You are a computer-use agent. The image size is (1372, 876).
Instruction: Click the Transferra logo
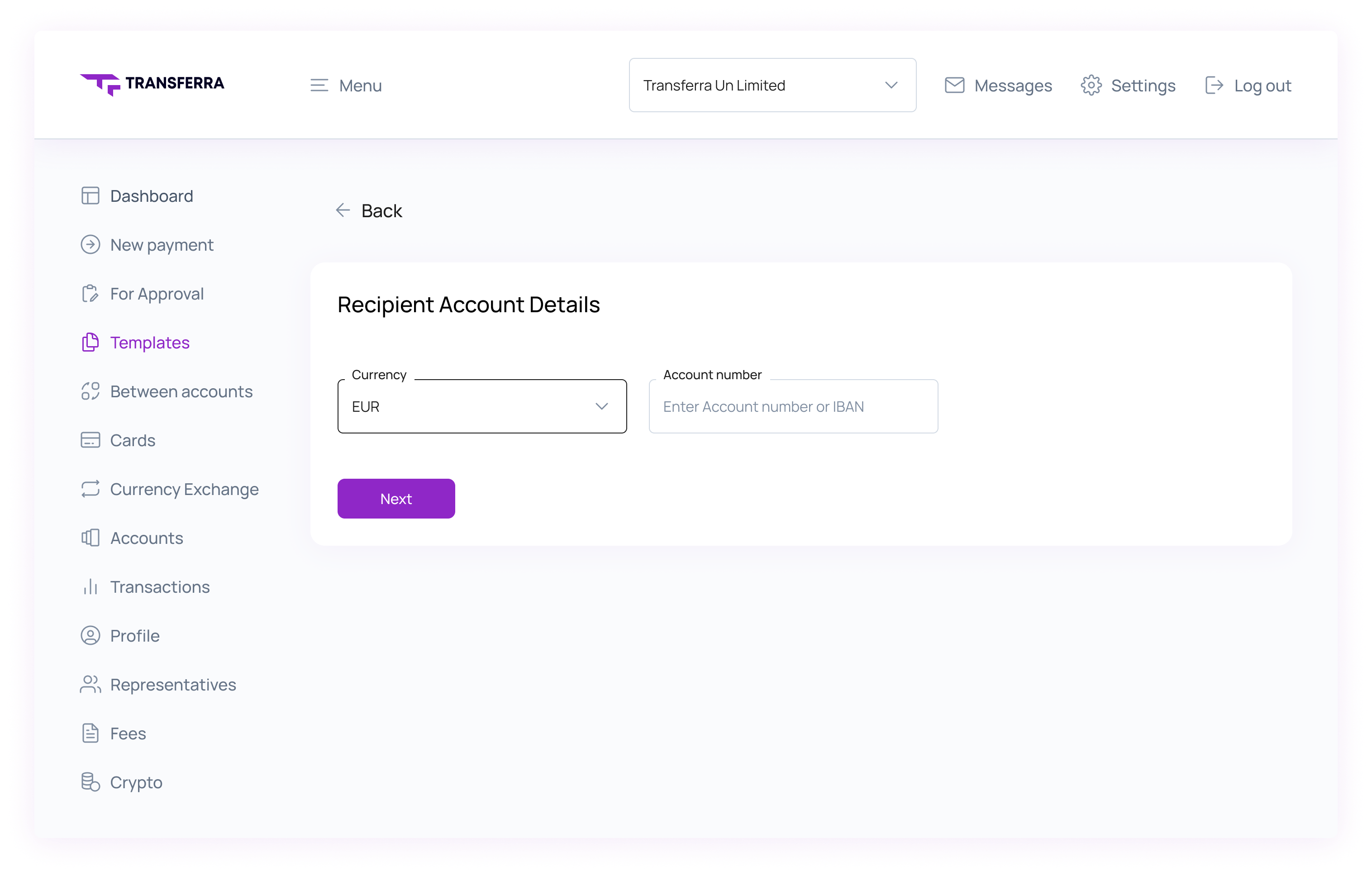[152, 84]
